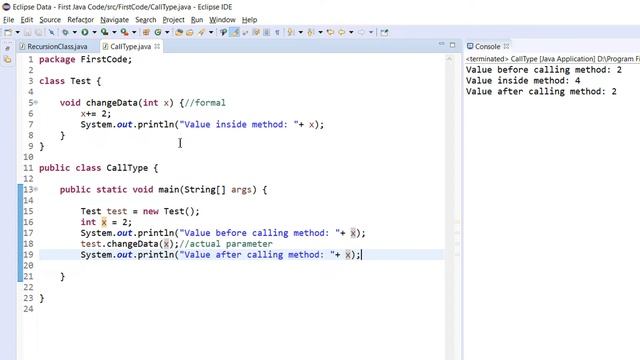
Task: Open the File menu
Action: coord(8,20)
